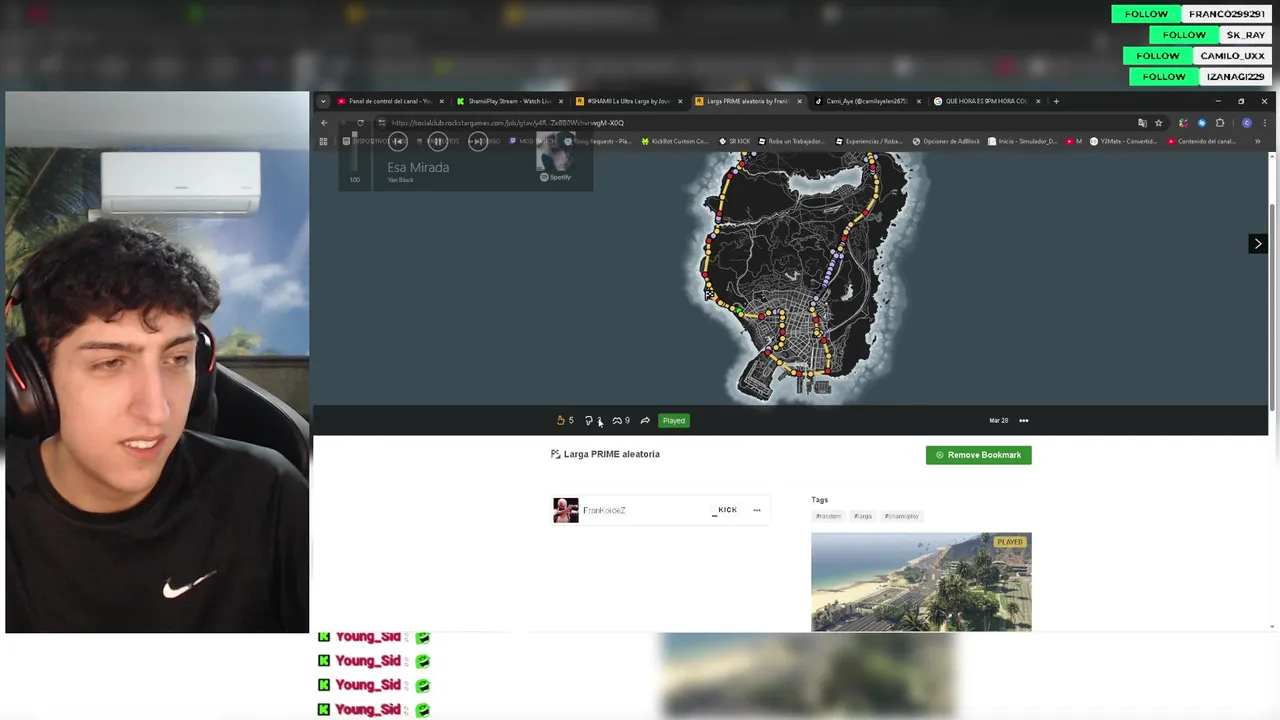The width and height of the screenshot is (1280, 720).
Task: Click FranKoiceZ avatar thumbnail
Action: click(x=566, y=510)
